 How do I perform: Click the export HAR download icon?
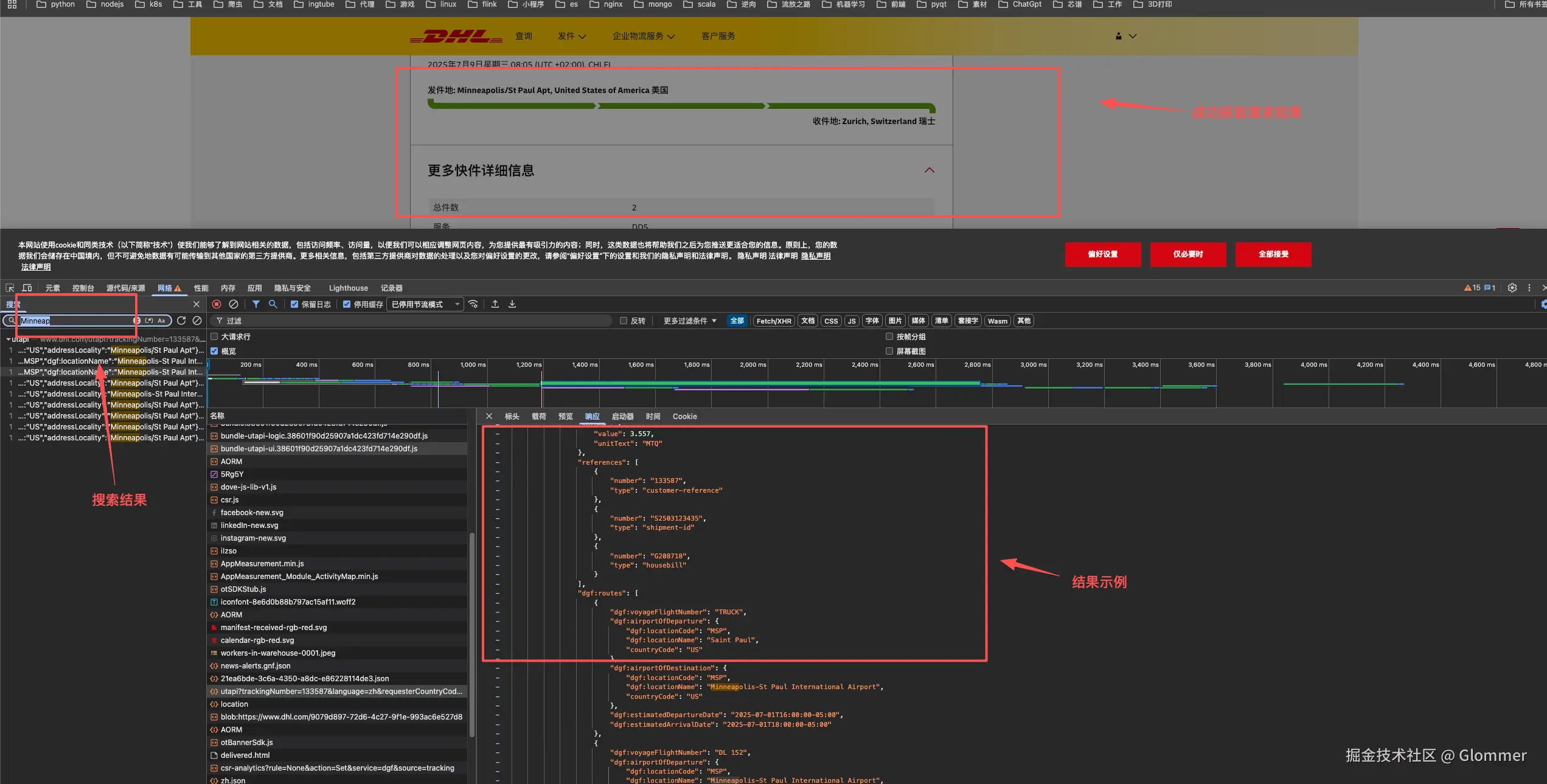point(512,304)
